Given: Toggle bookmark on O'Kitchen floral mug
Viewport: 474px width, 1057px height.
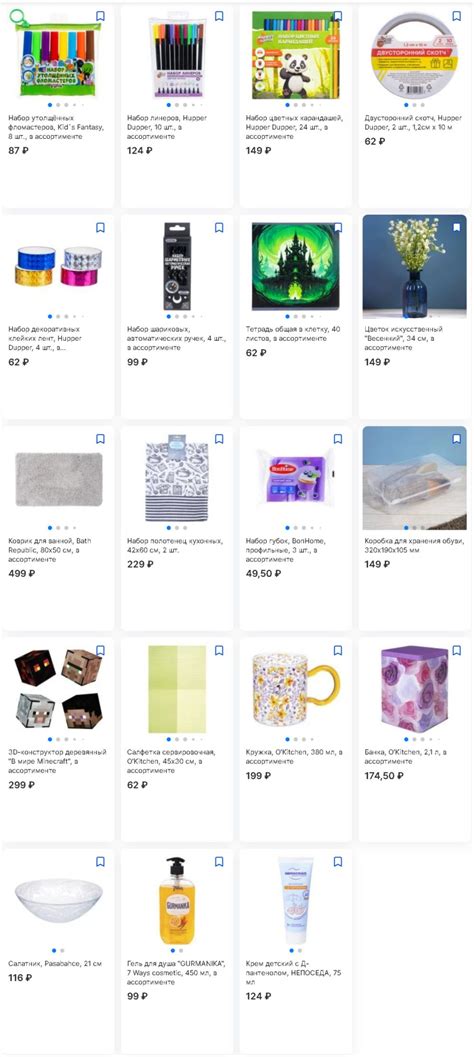Looking at the screenshot, I should [x=338, y=651].
